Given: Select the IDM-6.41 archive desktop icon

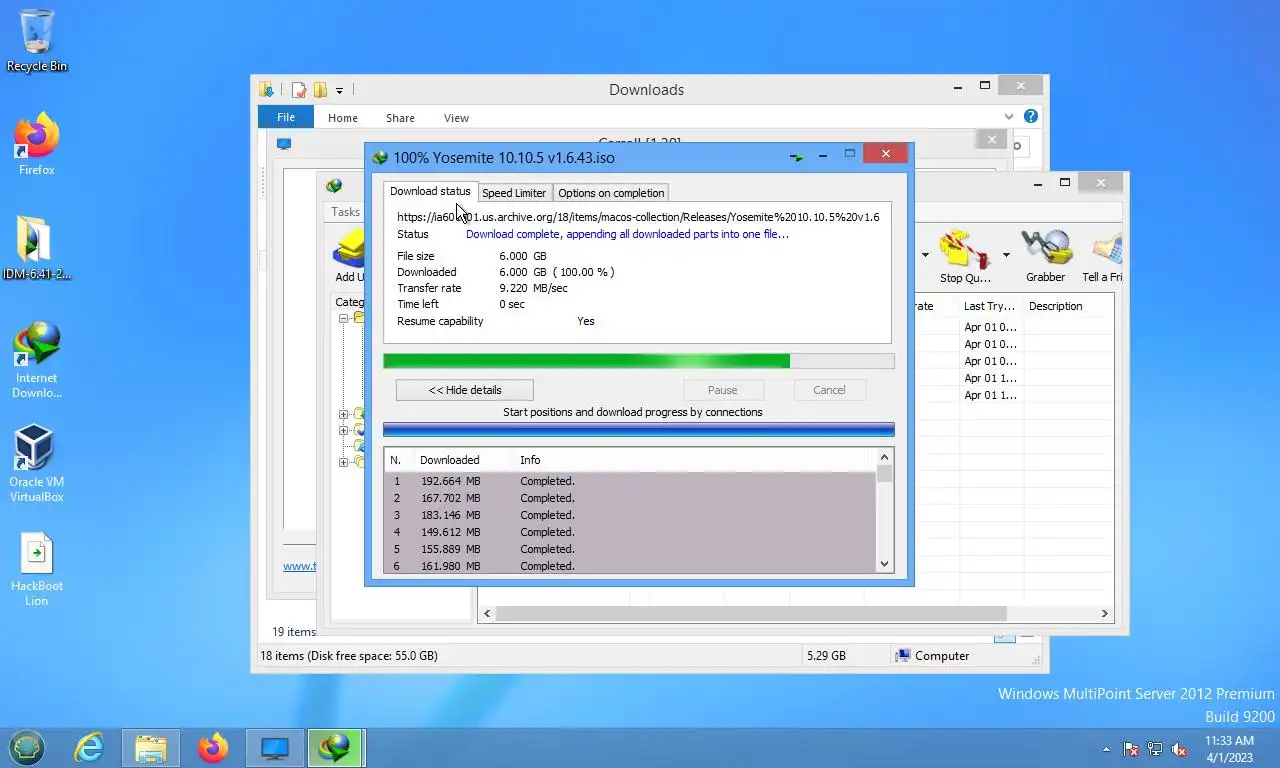Looking at the screenshot, I should 37,248.
